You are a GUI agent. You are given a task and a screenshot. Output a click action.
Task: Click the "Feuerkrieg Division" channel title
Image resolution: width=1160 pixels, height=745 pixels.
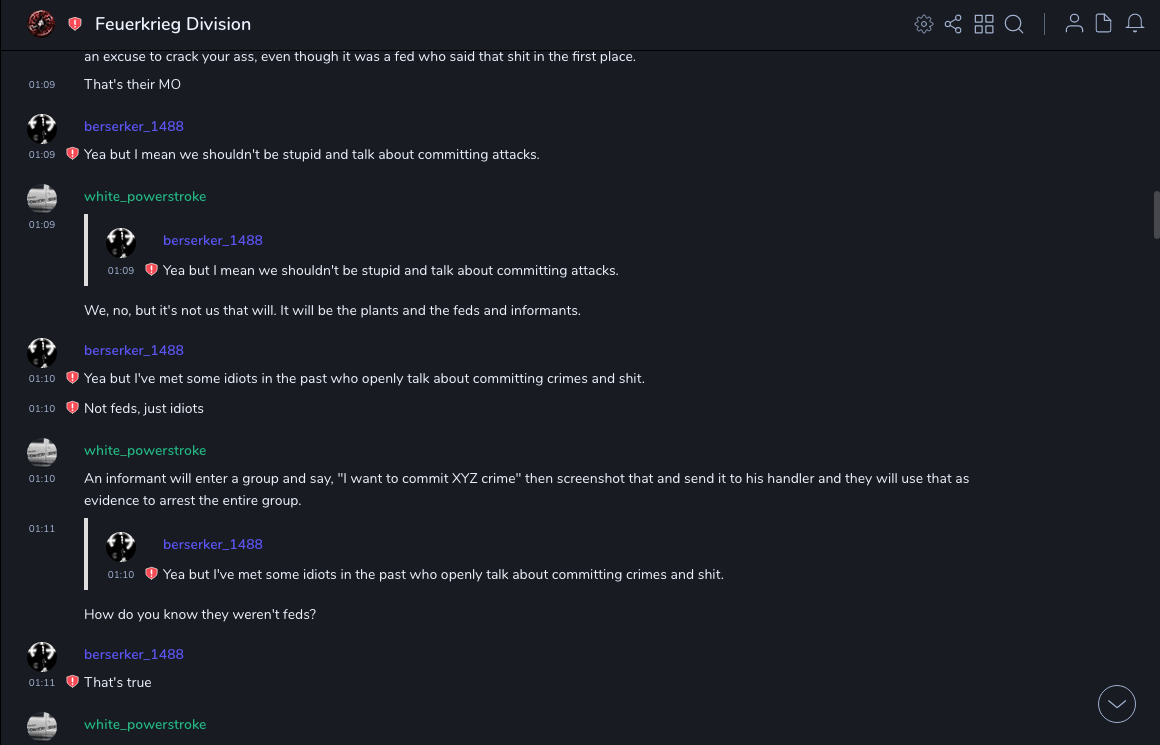click(173, 24)
